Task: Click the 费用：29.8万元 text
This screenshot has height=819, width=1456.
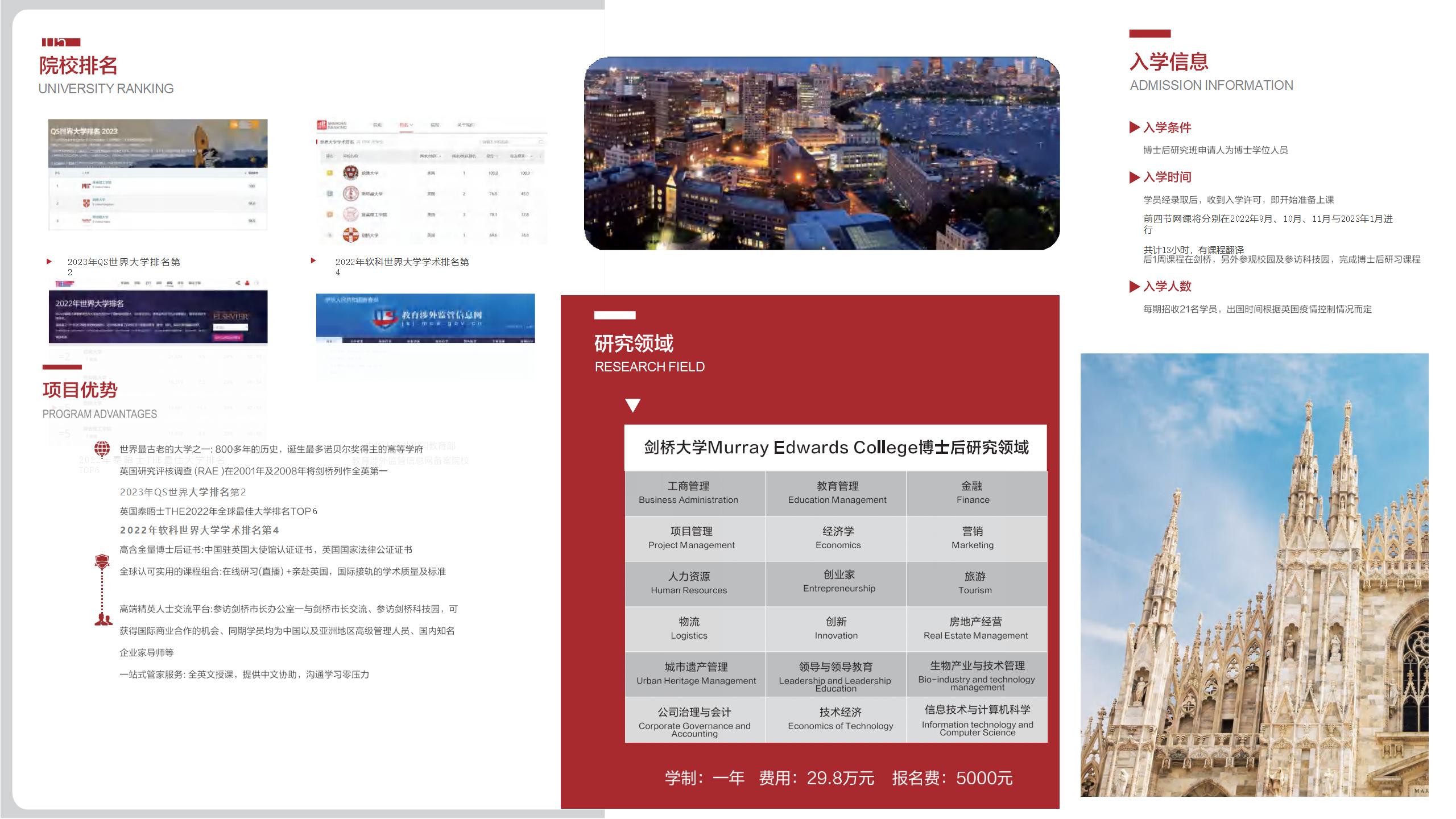Action: coord(816,778)
